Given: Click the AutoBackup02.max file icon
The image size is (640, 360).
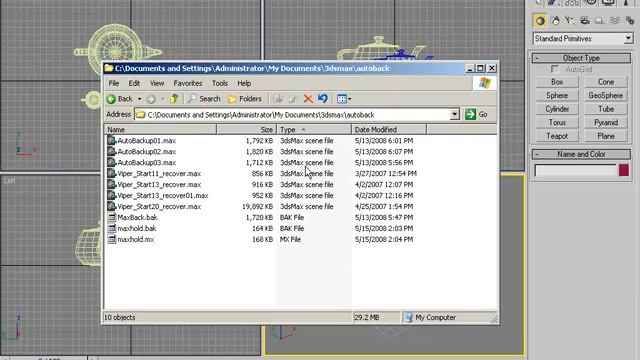Looking at the screenshot, I should pos(111,151).
